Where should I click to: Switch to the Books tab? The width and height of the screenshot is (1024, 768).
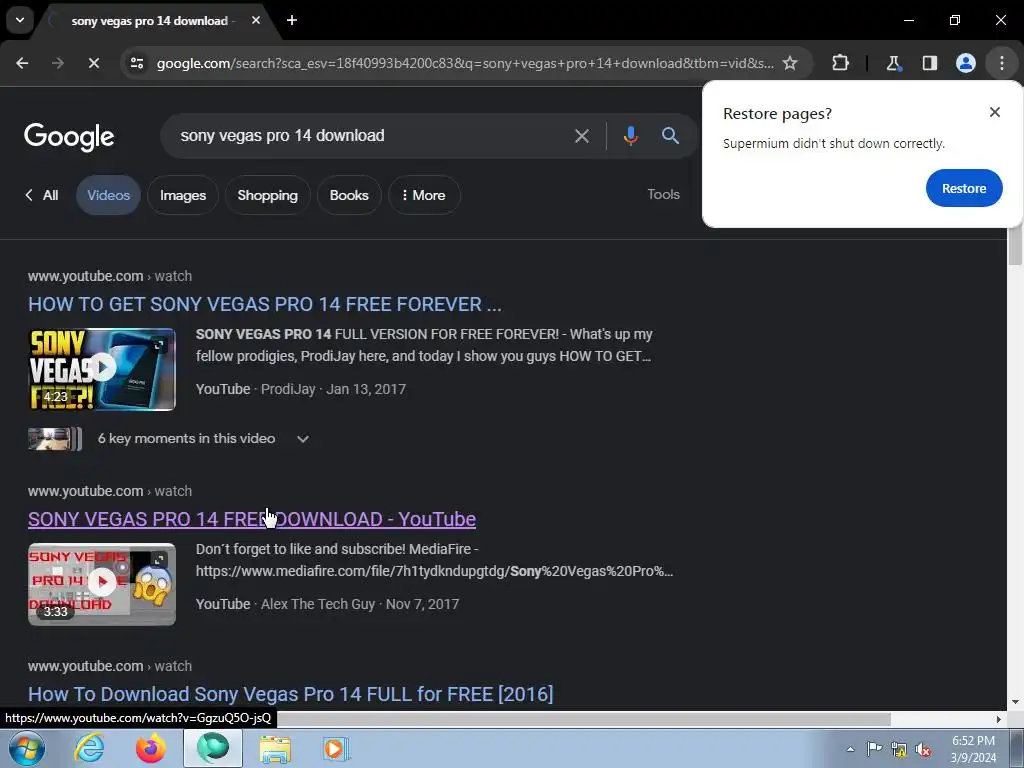point(349,195)
